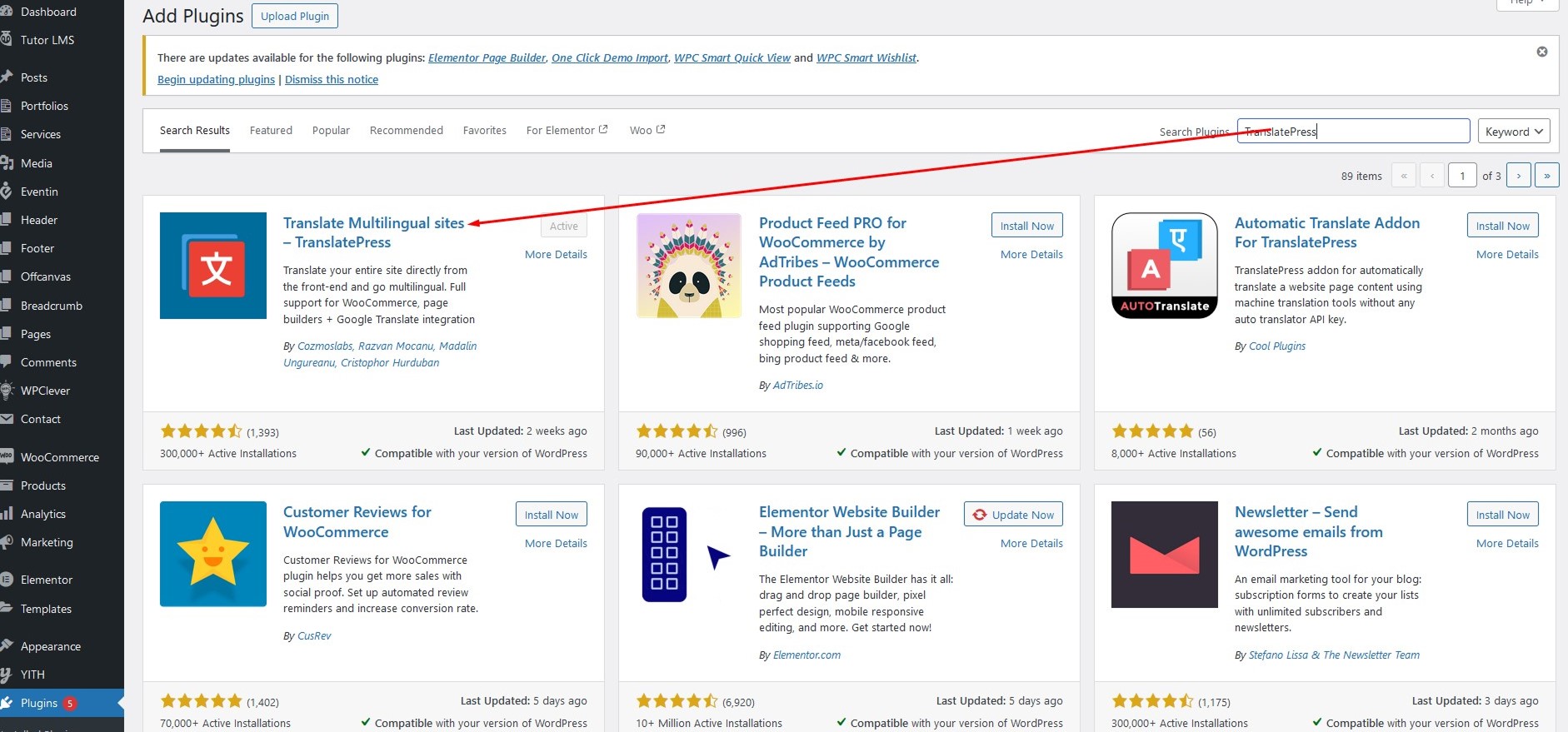Viewport: 1568px width, 732px height.
Task: Switch to the Favorites tab
Action: coord(485,130)
